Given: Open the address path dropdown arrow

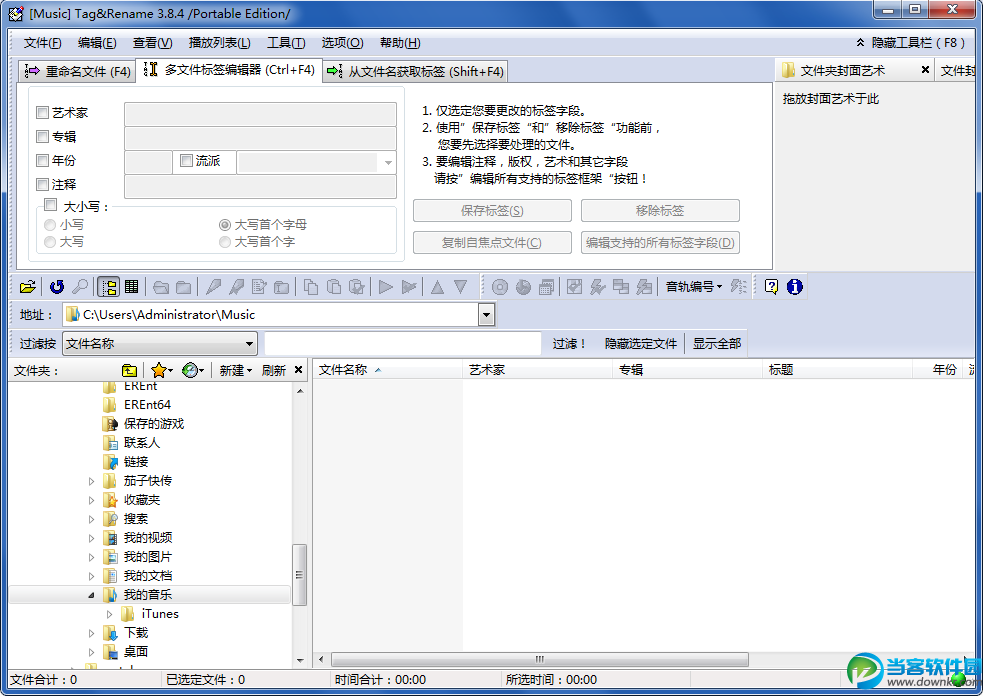Looking at the screenshot, I should tap(486, 315).
